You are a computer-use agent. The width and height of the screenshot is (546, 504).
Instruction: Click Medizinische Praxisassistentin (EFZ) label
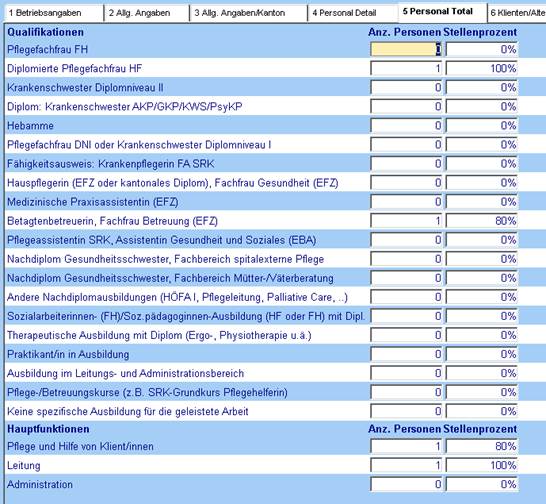click(93, 202)
